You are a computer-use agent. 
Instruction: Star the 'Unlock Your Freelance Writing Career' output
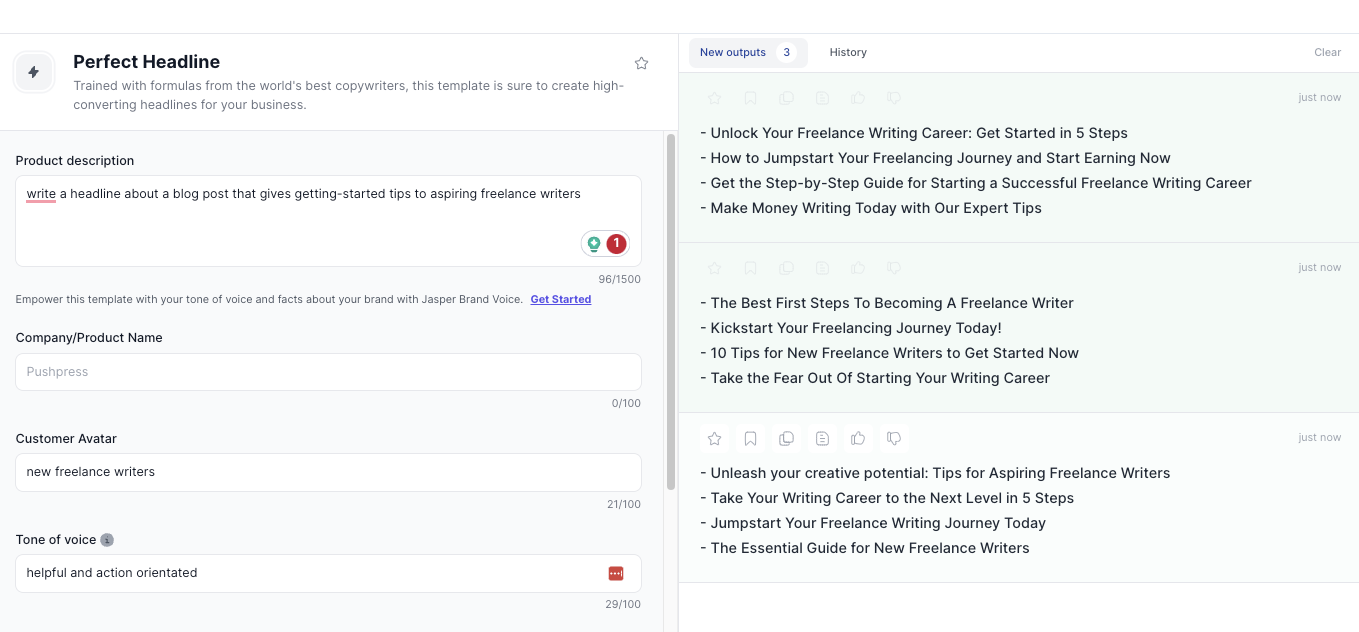(714, 98)
